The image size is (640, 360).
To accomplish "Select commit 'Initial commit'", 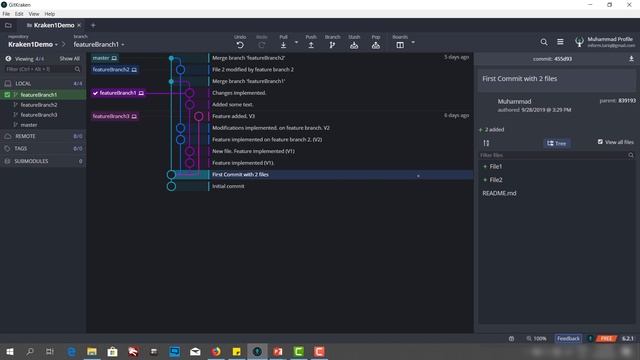I will (x=228, y=186).
